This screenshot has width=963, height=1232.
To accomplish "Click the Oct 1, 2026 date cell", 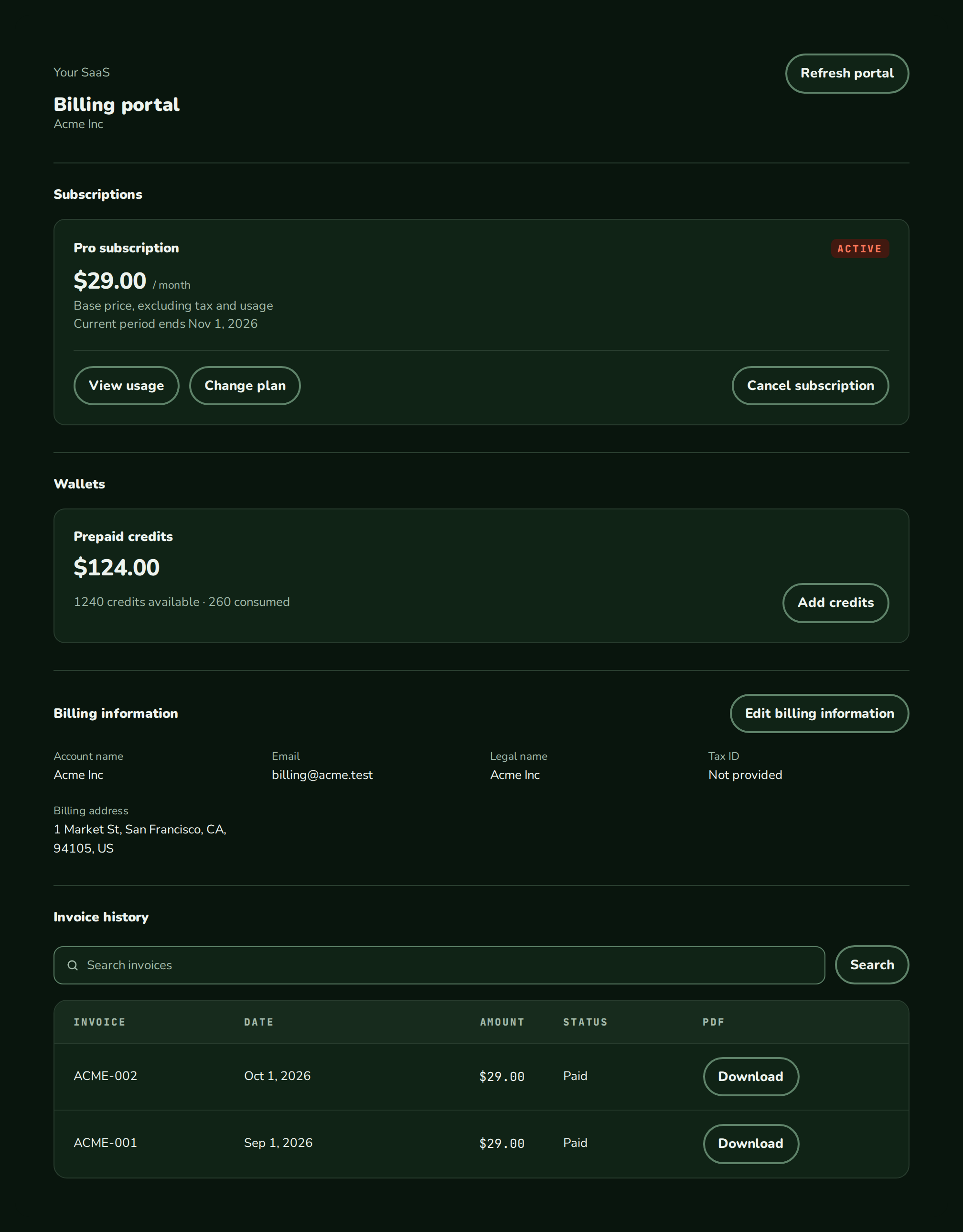I will coord(278,1076).
